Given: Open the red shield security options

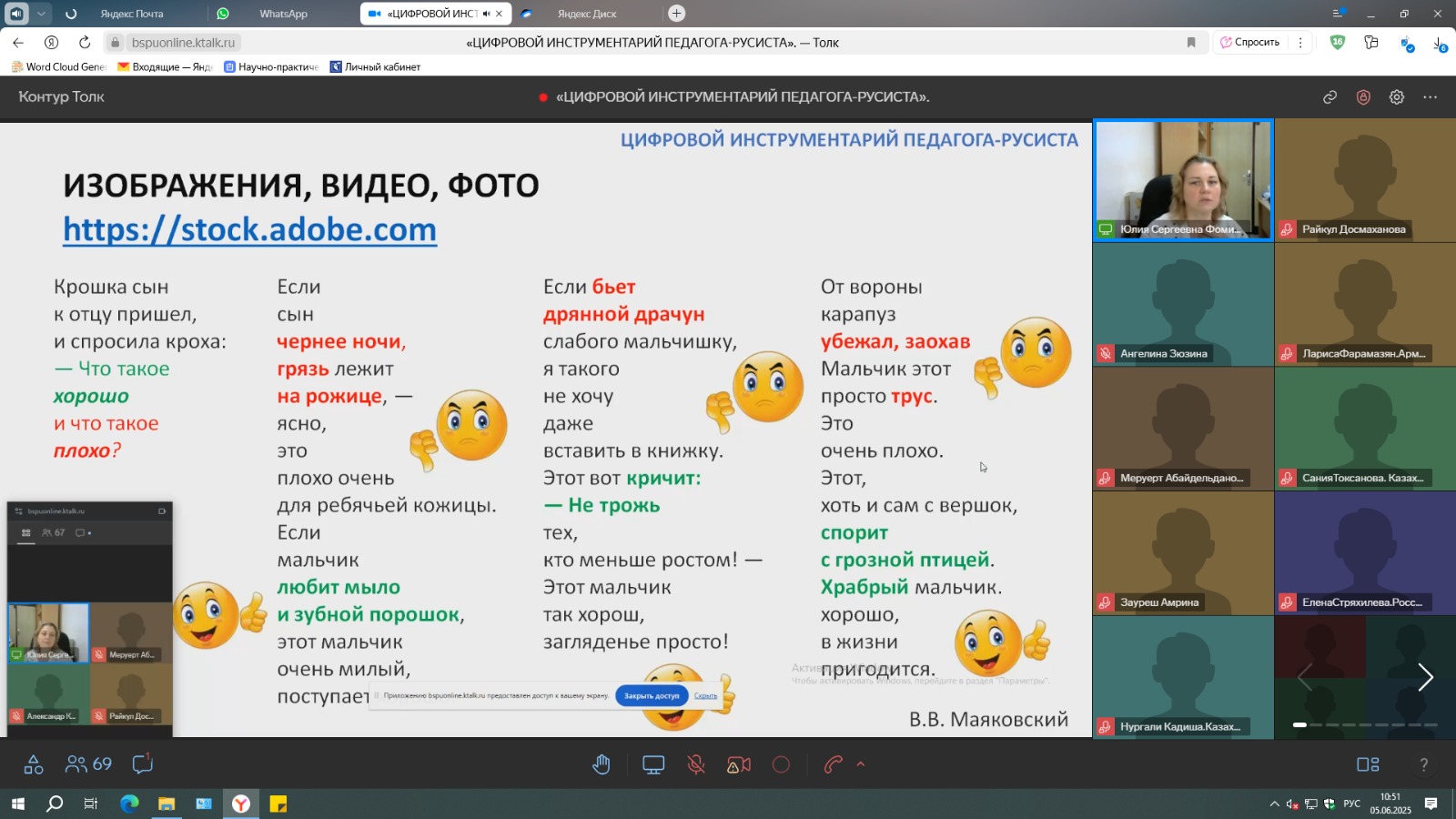Looking at the screenshot, I should (1363, 97).
